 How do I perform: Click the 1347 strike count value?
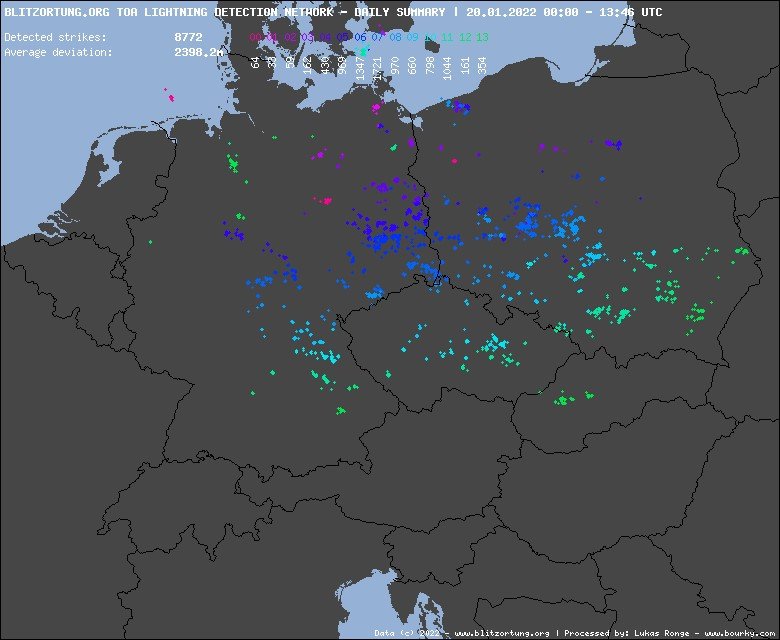pos(361,66)
